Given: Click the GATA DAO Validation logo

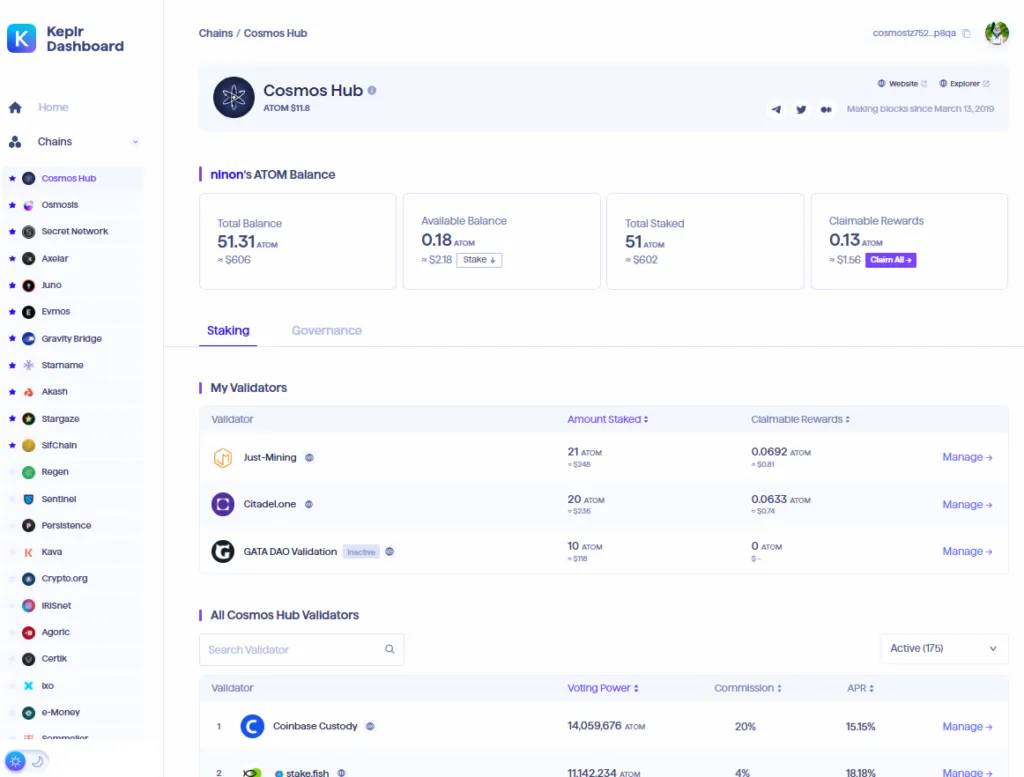Looking at the screenshot, I should [x=223, y=552].
